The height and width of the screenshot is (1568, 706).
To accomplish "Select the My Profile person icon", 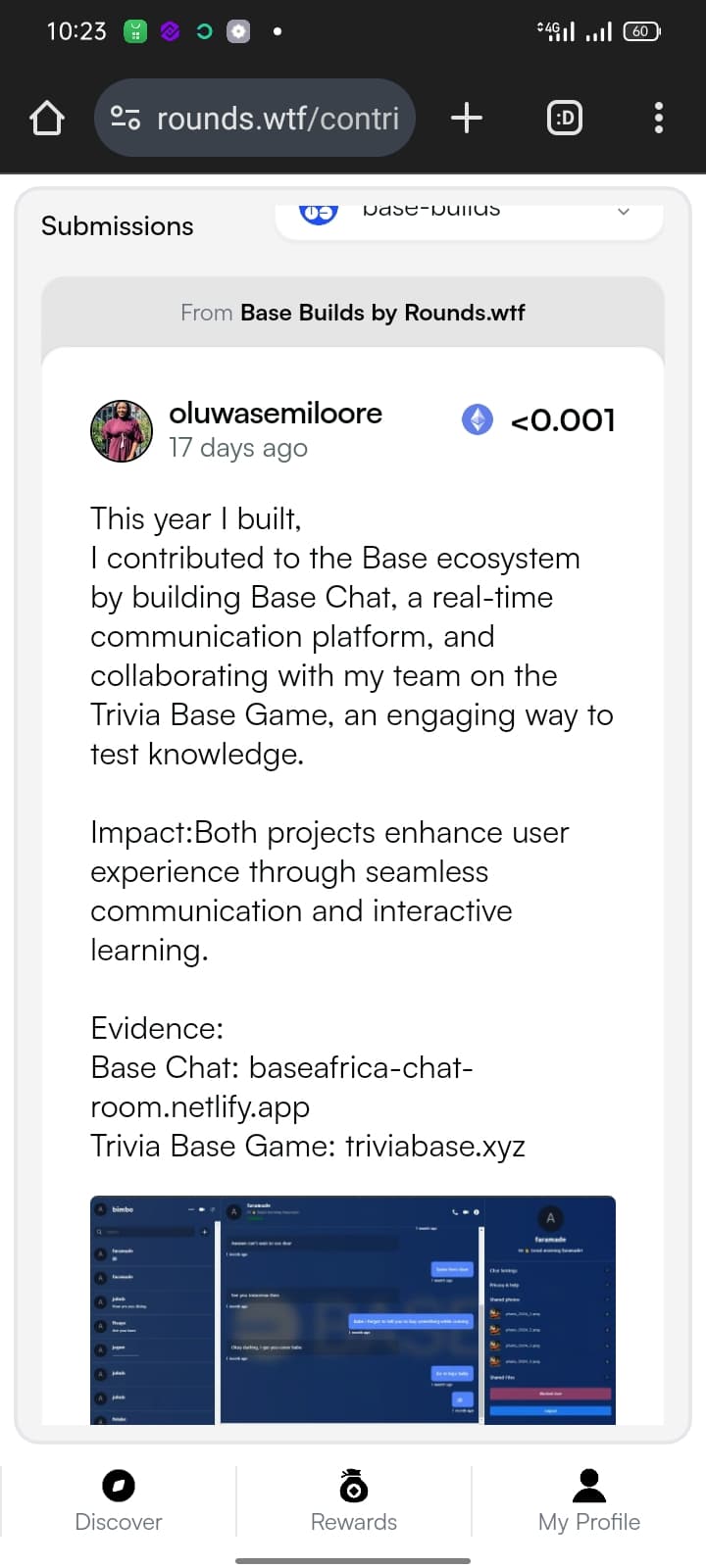I will [x=588, y=1483].
